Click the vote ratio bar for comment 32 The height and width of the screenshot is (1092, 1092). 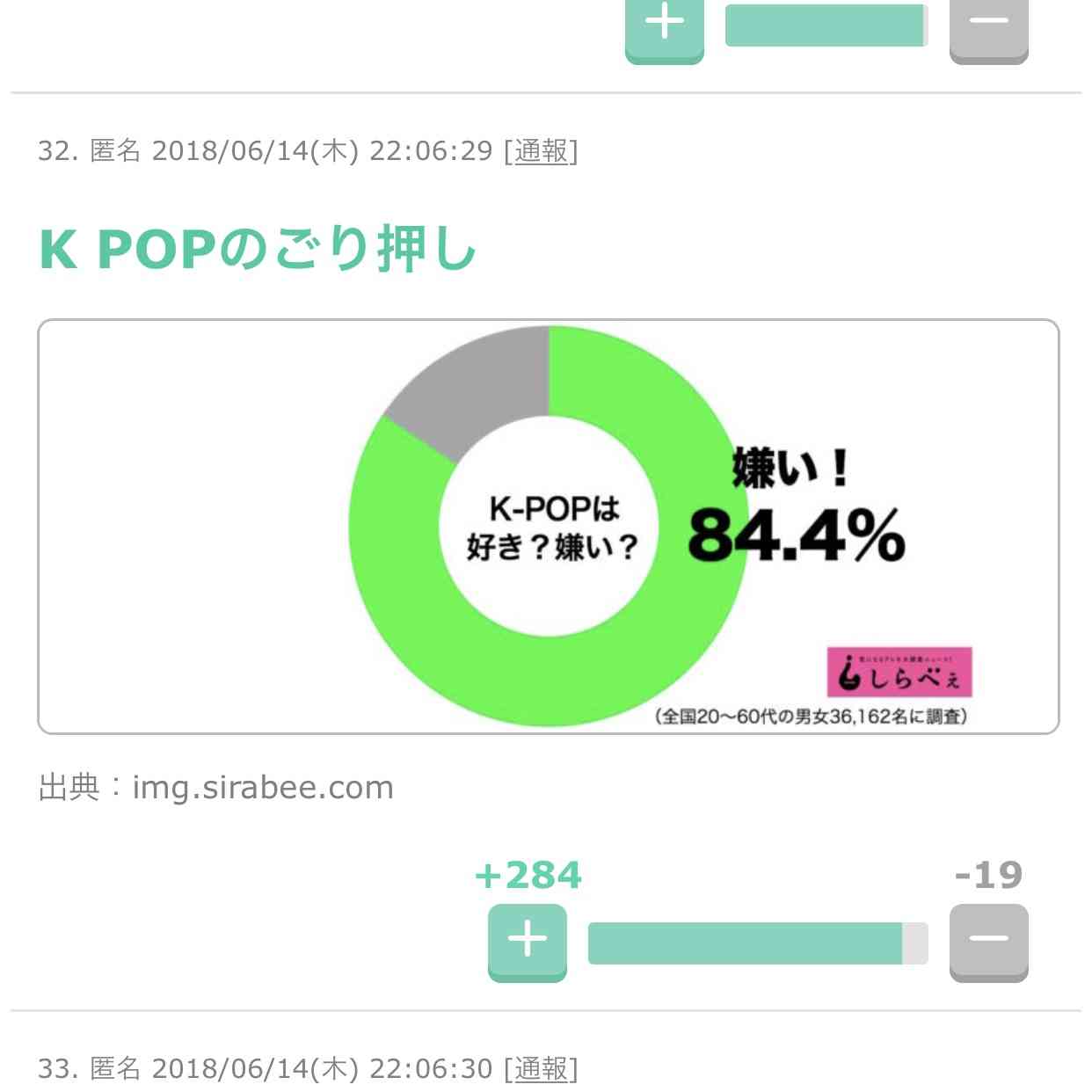pos(757,943)
